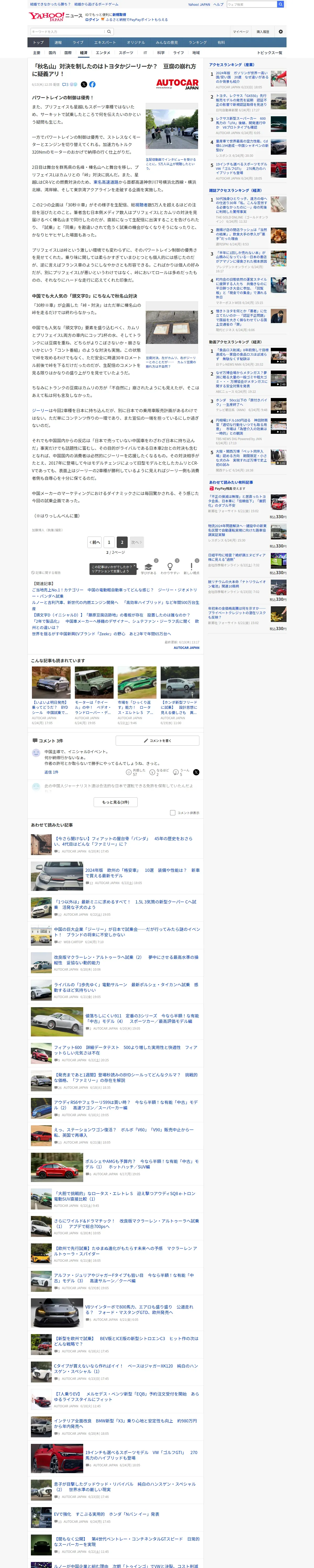Open マイページ button

coord(240,32)
